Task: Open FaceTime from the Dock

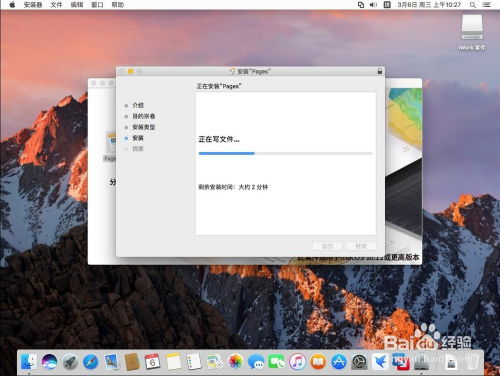Action: pos(277,362)
